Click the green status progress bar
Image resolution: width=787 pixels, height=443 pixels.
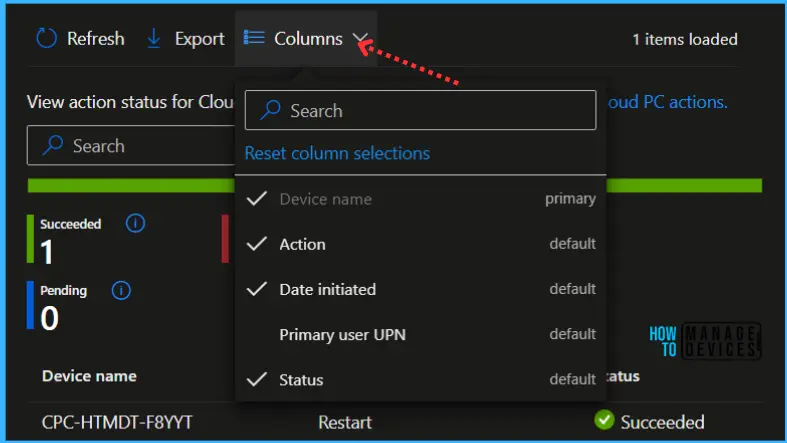pos(395,185)
